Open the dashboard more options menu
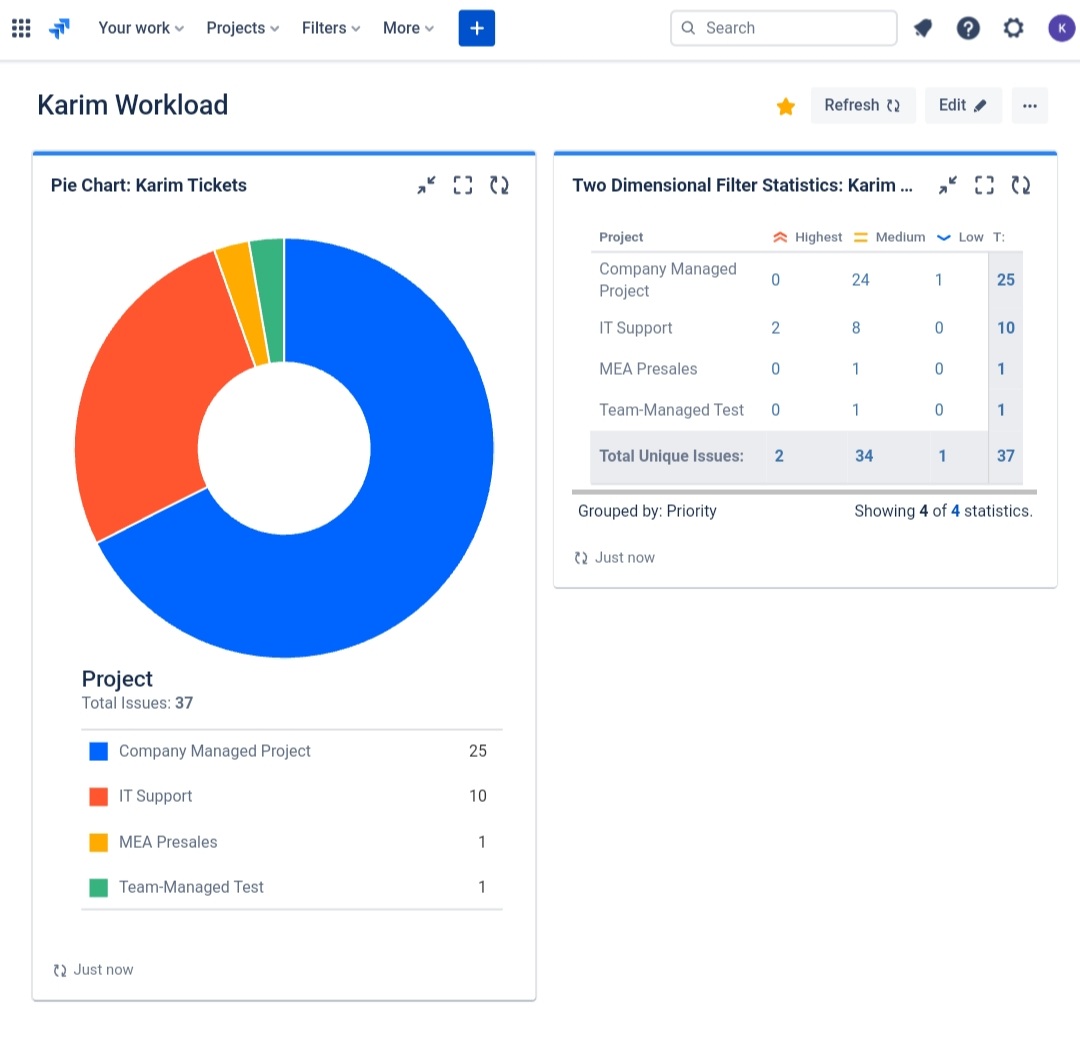The image size is (1080, 1045). click(x=1030, y=105)
